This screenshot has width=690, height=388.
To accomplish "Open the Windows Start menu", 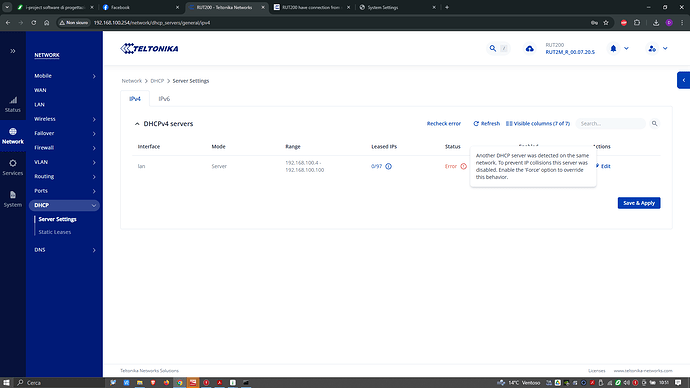I will coord(6,383).
